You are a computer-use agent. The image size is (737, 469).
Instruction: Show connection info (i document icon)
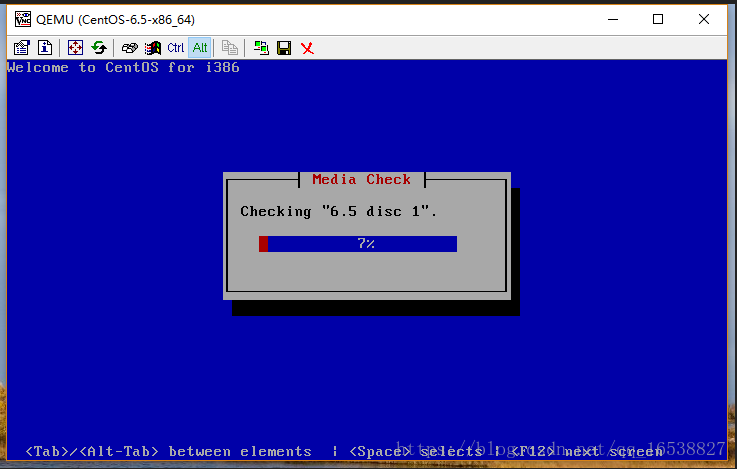click(45, 47)
